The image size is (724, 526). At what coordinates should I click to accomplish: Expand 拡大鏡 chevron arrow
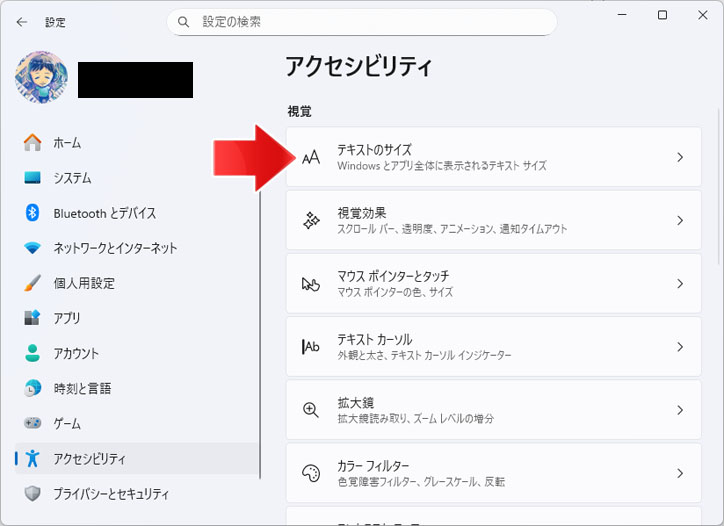point(680,410)
